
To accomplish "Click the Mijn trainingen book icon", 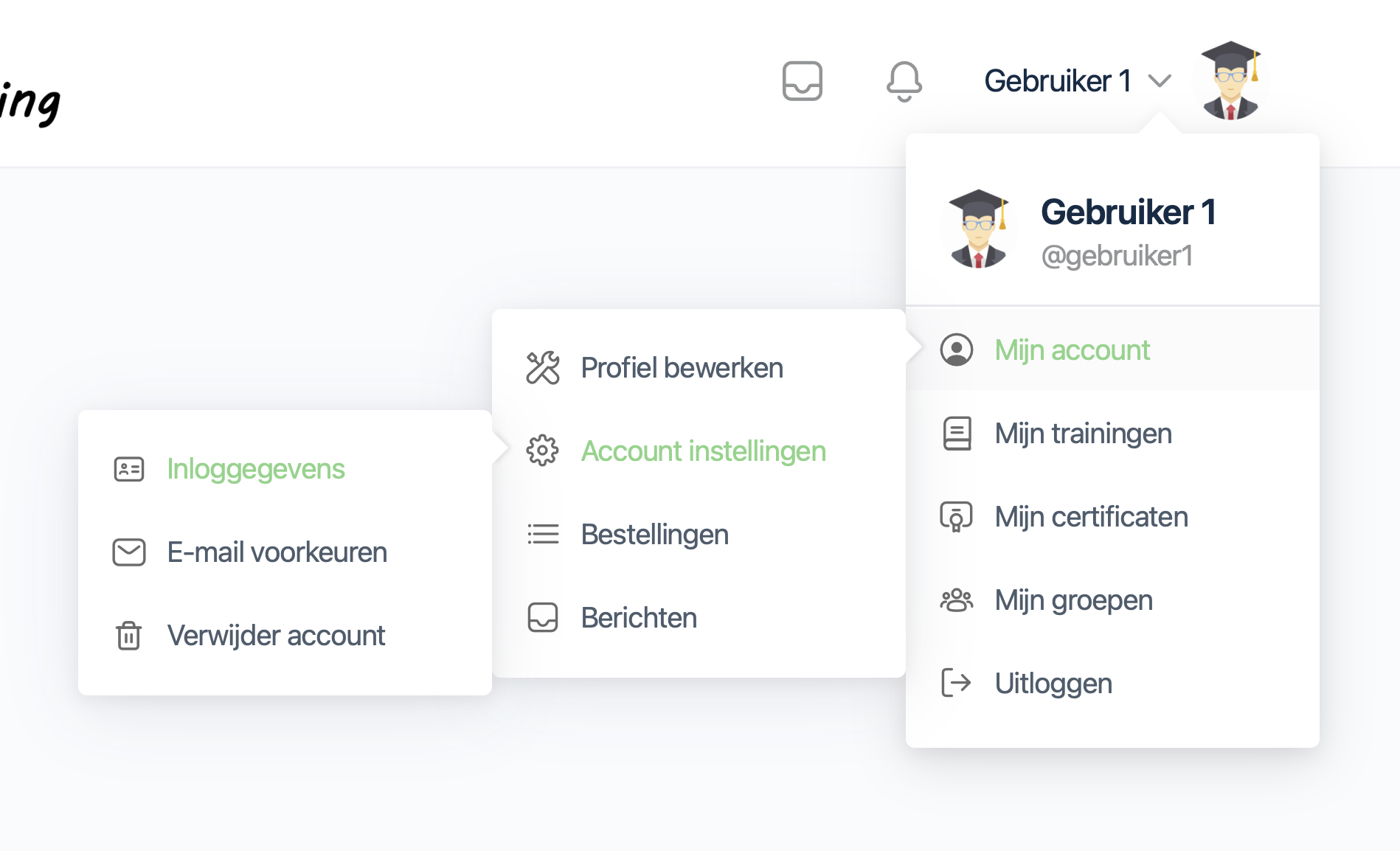I will coord(957,433).
